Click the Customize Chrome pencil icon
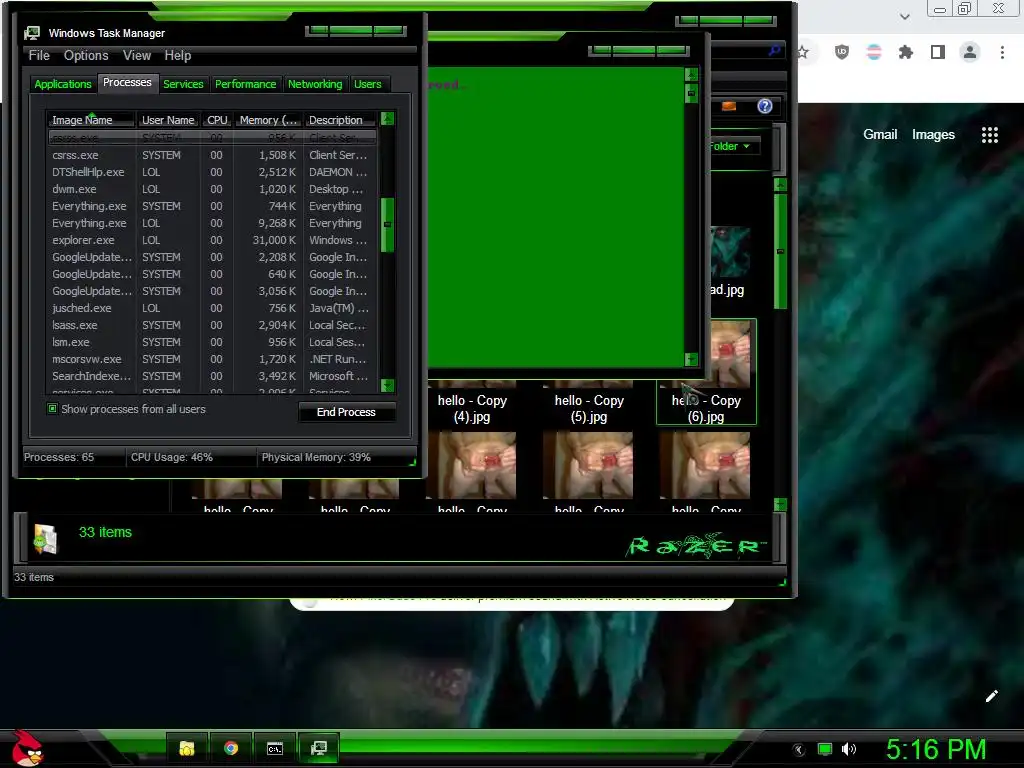 pyautogui.click(x=991, y=696)
